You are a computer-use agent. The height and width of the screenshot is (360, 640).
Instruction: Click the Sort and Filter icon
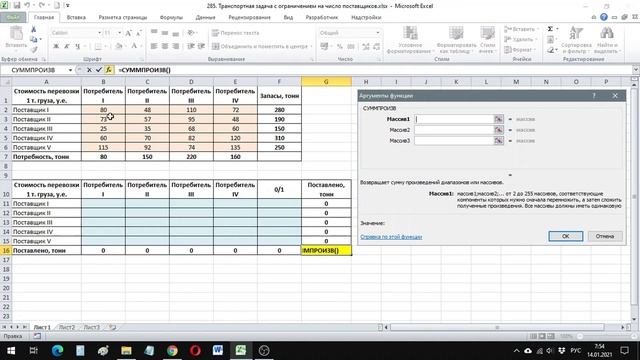[x=576, y=34]
